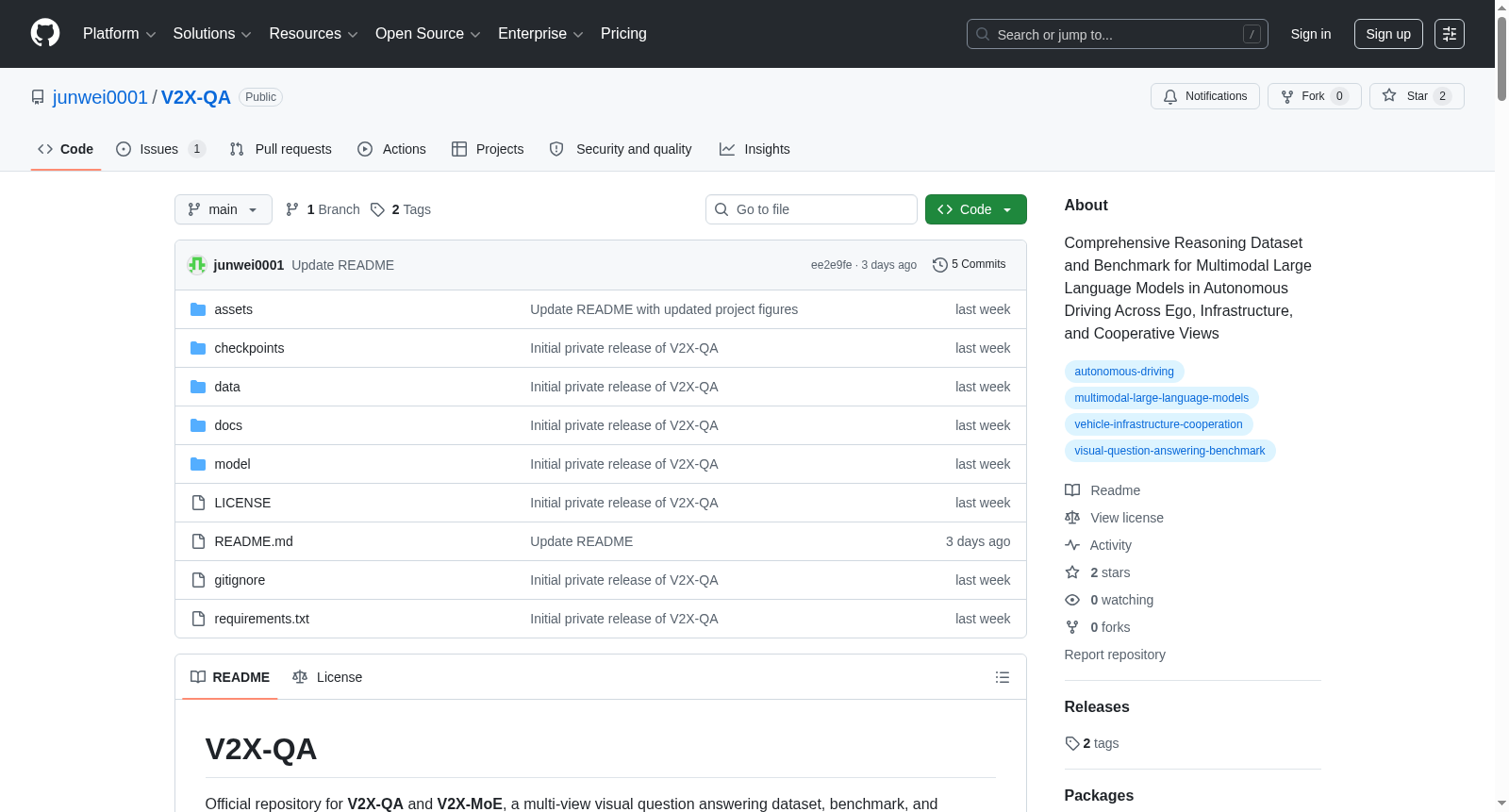Image resolution: width=1509 pixels, height=812 pixels.
Task: Expand the Enterprise menu
Action: (540, 34)
